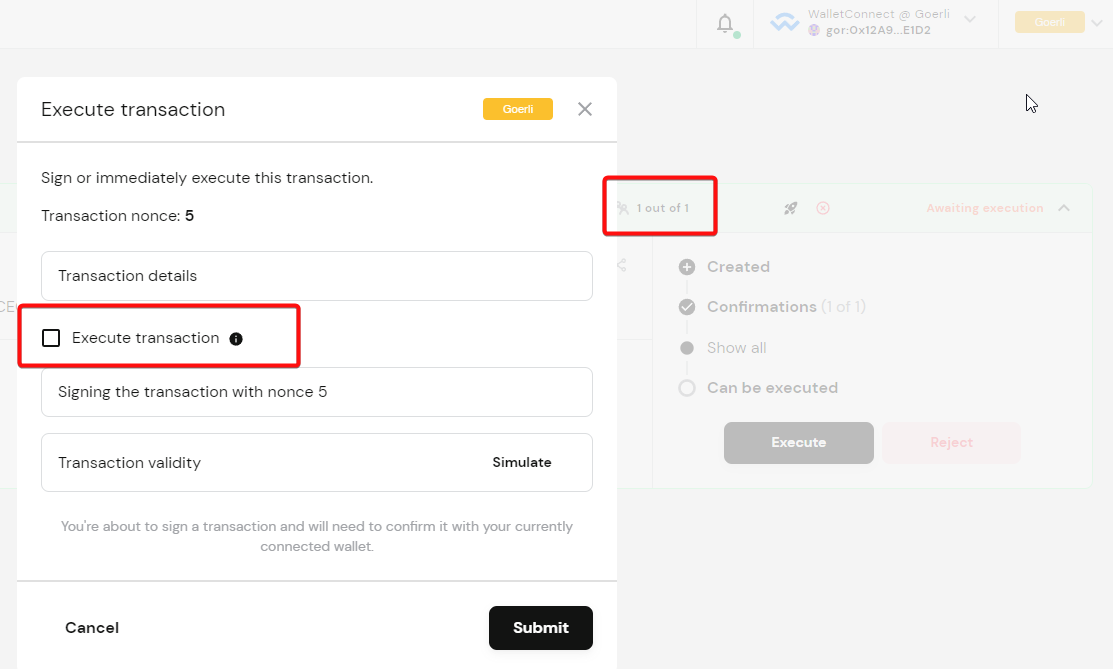This screenshot has width=1113, height=669.
Task: Click the plus icon beside Created status
Action: tap(687, 267)
